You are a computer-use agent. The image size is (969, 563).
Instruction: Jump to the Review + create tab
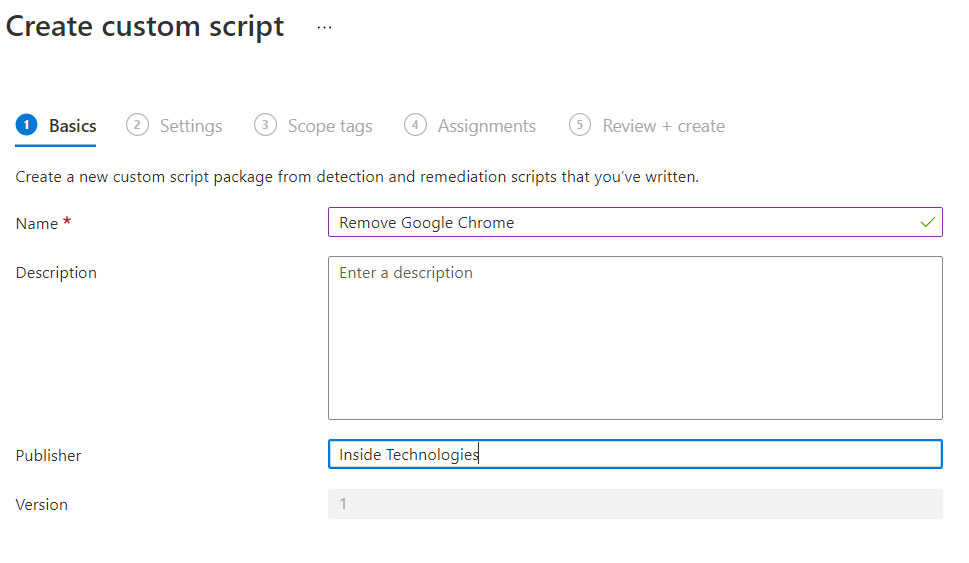664,126
